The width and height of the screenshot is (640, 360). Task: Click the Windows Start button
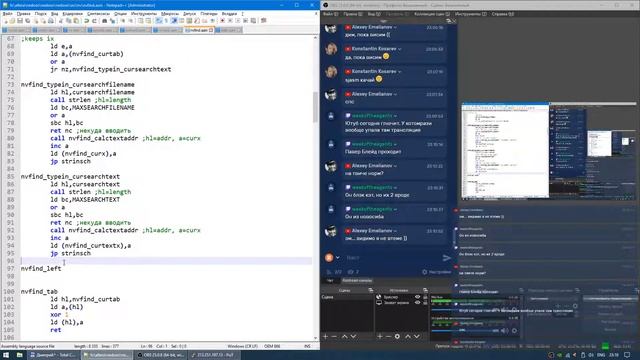point(6,355)
